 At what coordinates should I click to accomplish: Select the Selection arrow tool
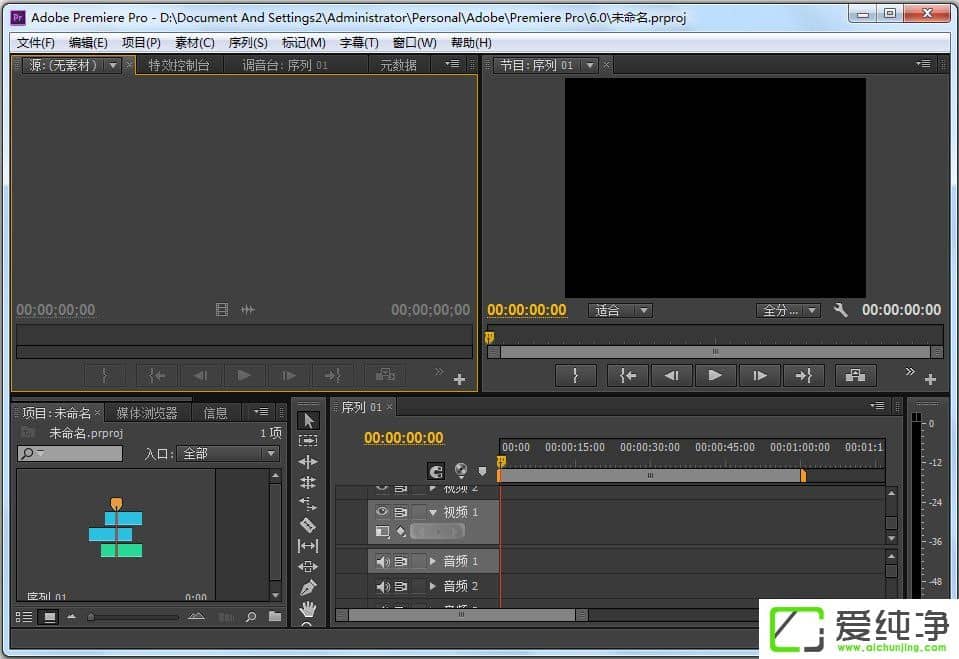[x=308, y=420]
